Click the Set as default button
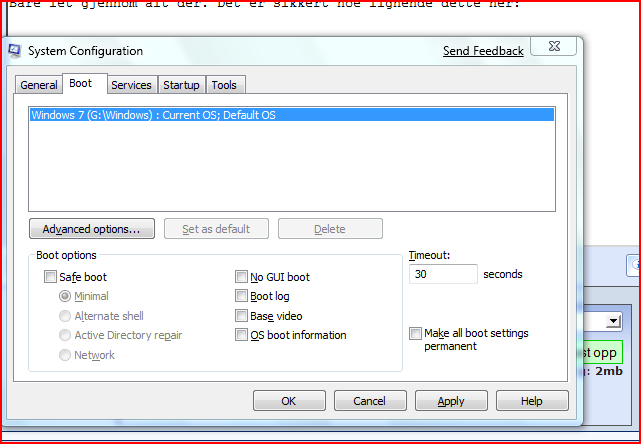Screen dimensions: 641x444 216,229
